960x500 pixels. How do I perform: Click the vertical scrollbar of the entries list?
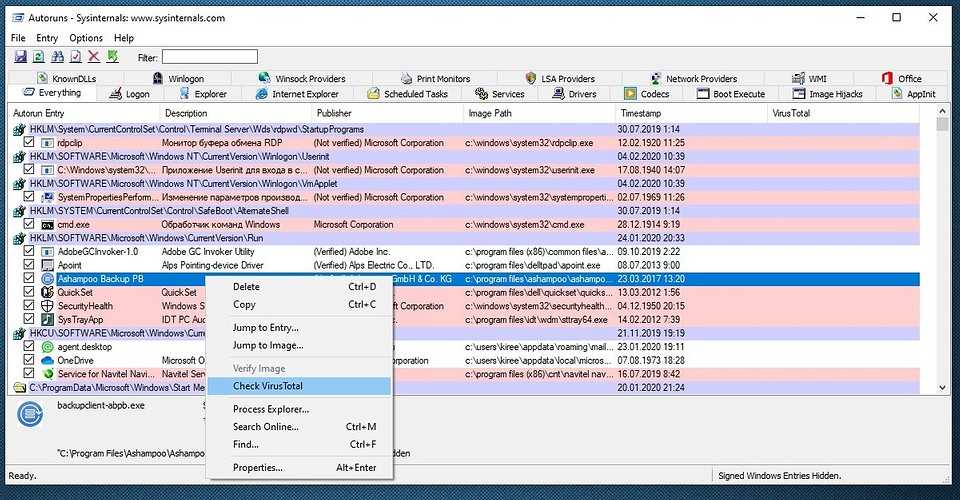coord(942,250)
